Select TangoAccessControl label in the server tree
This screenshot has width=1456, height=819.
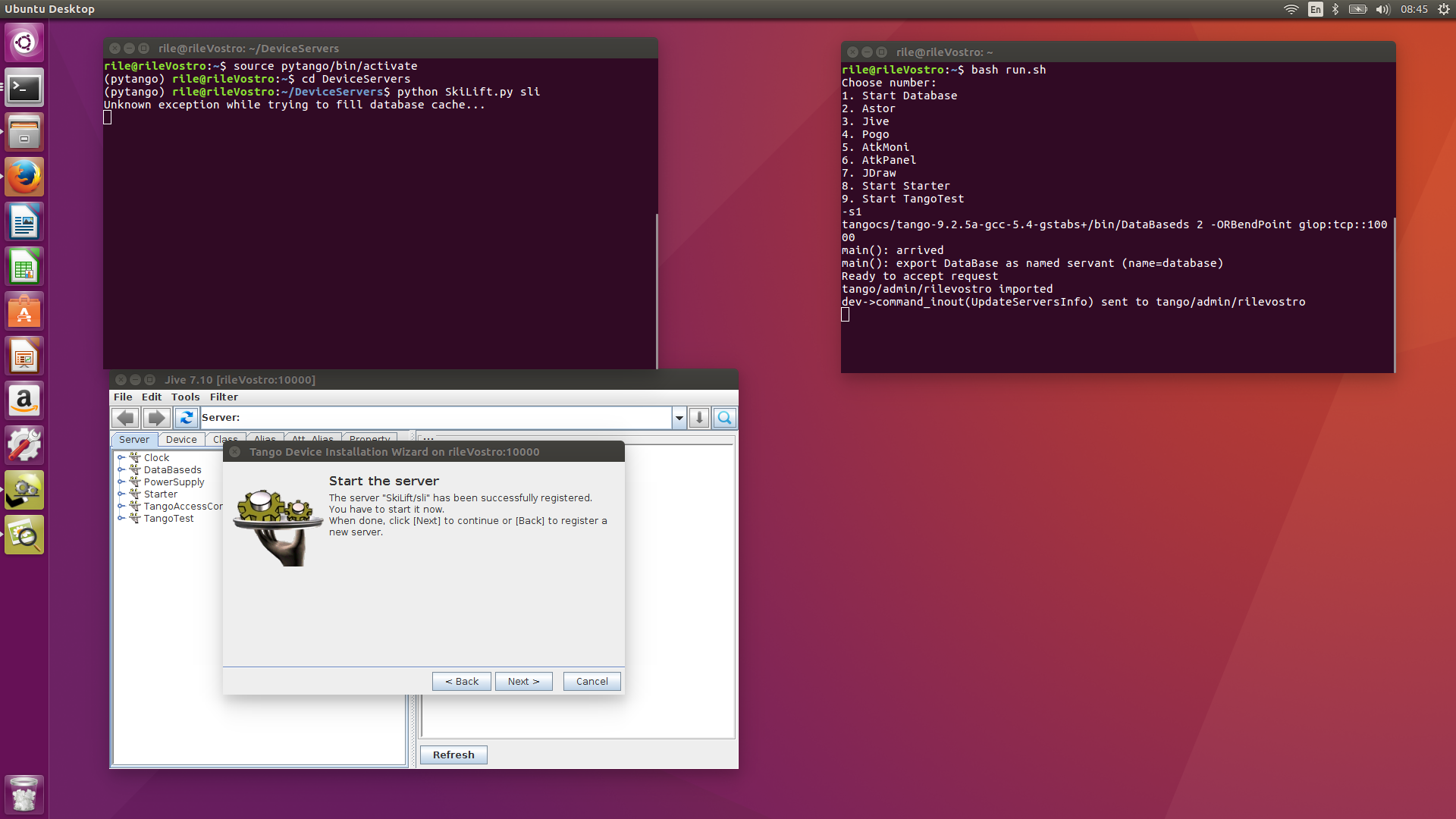(x=183, y=507)
